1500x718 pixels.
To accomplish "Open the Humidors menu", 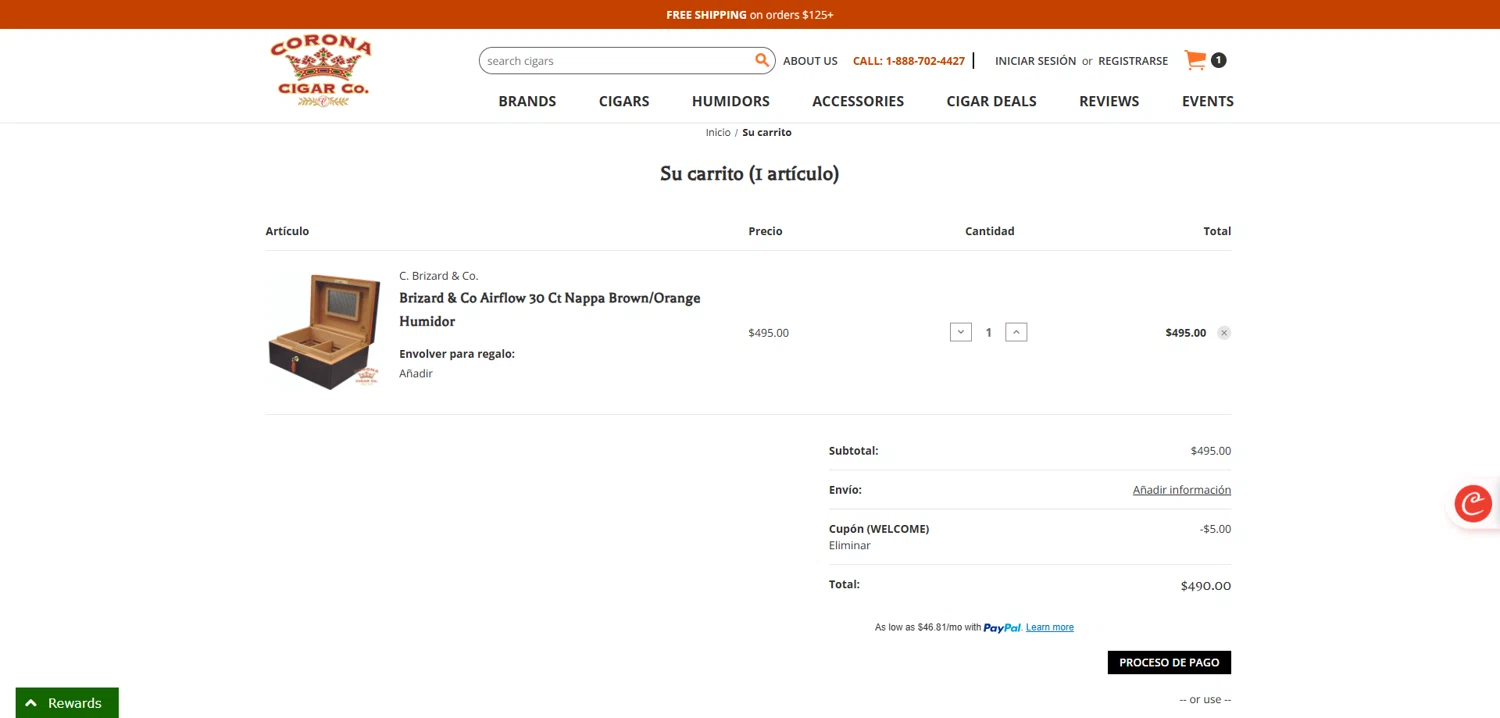I will click(731, 101).
